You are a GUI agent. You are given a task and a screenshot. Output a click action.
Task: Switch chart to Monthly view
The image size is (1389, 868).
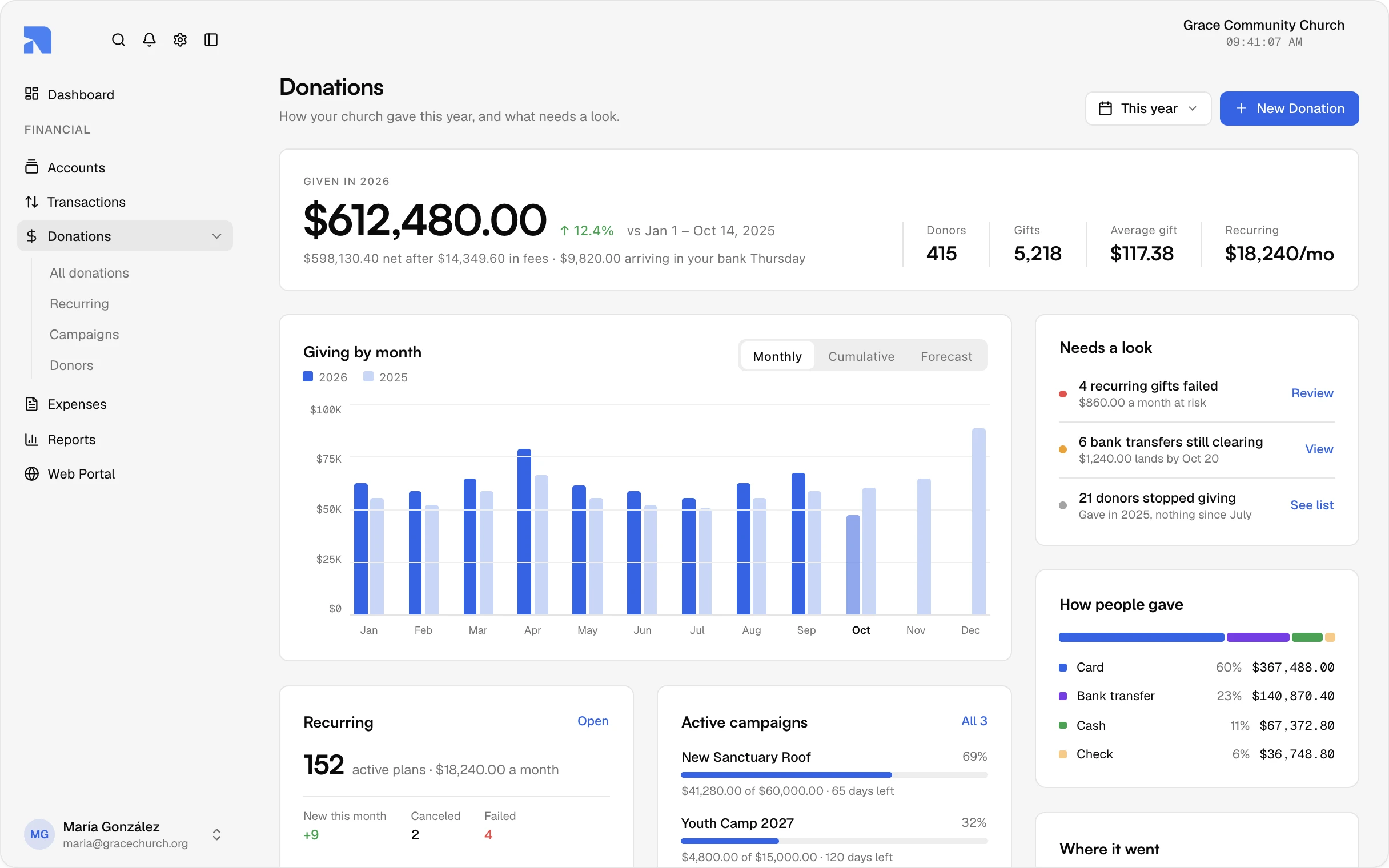(777, 356)
